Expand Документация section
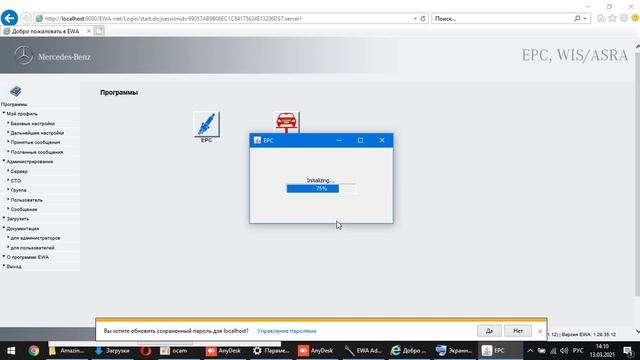640x360 pixels. (x=22, y=229)
